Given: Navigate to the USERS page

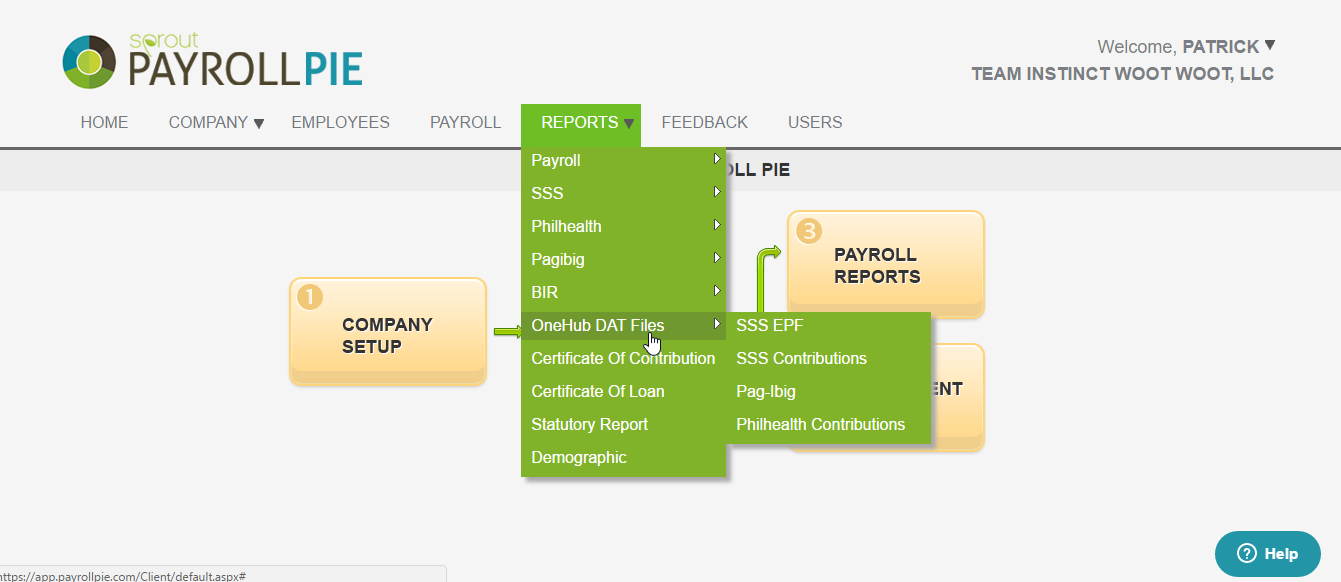Looking at the screenshot, I should point(814,122).
